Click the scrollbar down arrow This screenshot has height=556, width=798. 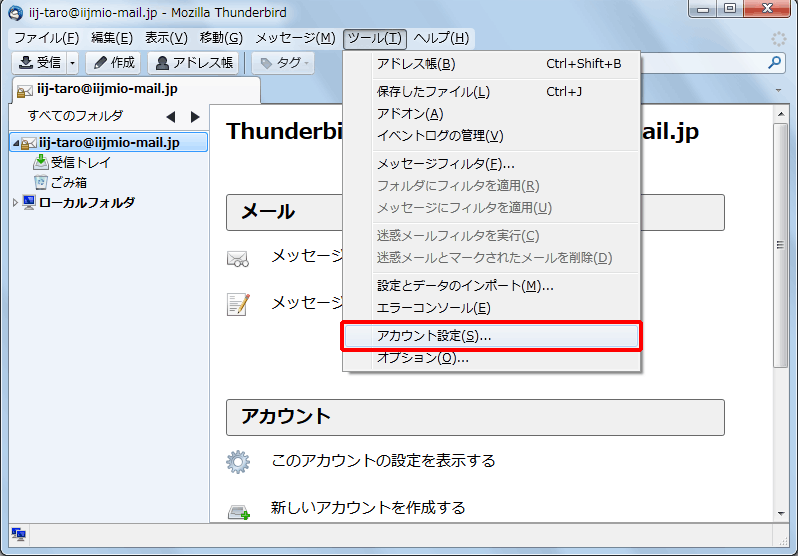[781, 514]
